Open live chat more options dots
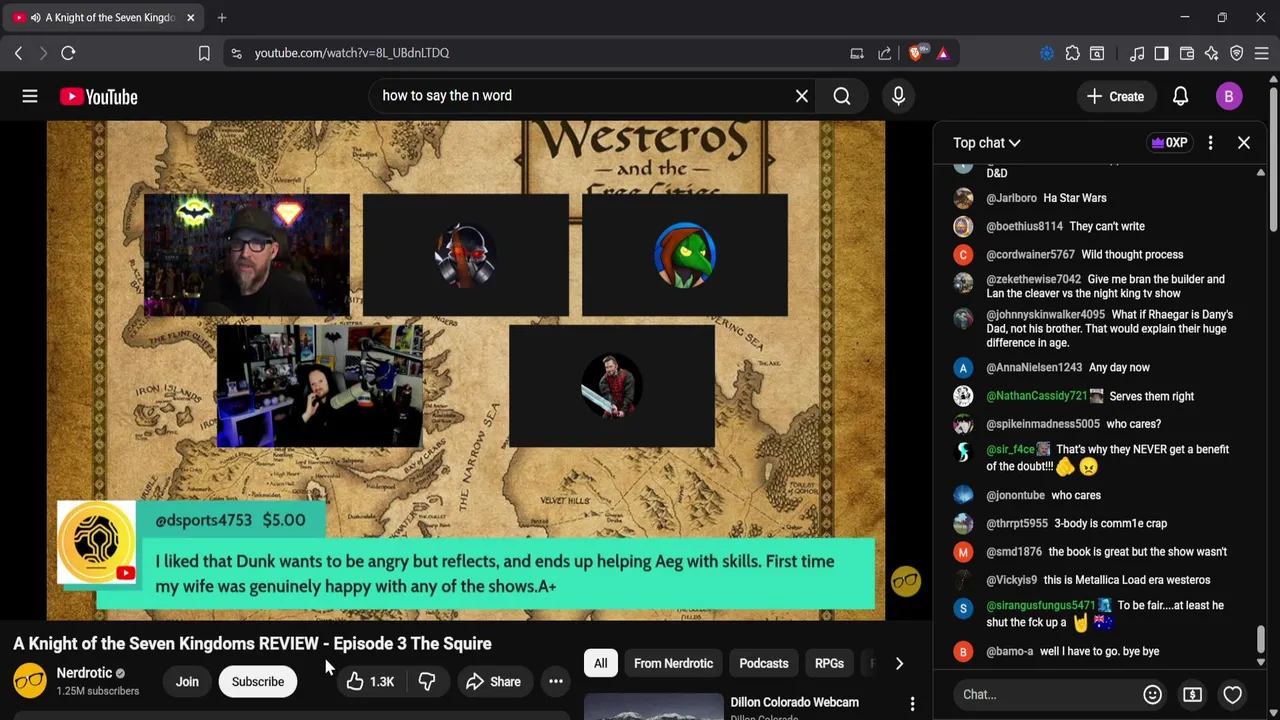1280x720 pixels. click(x=1210, y=143)
